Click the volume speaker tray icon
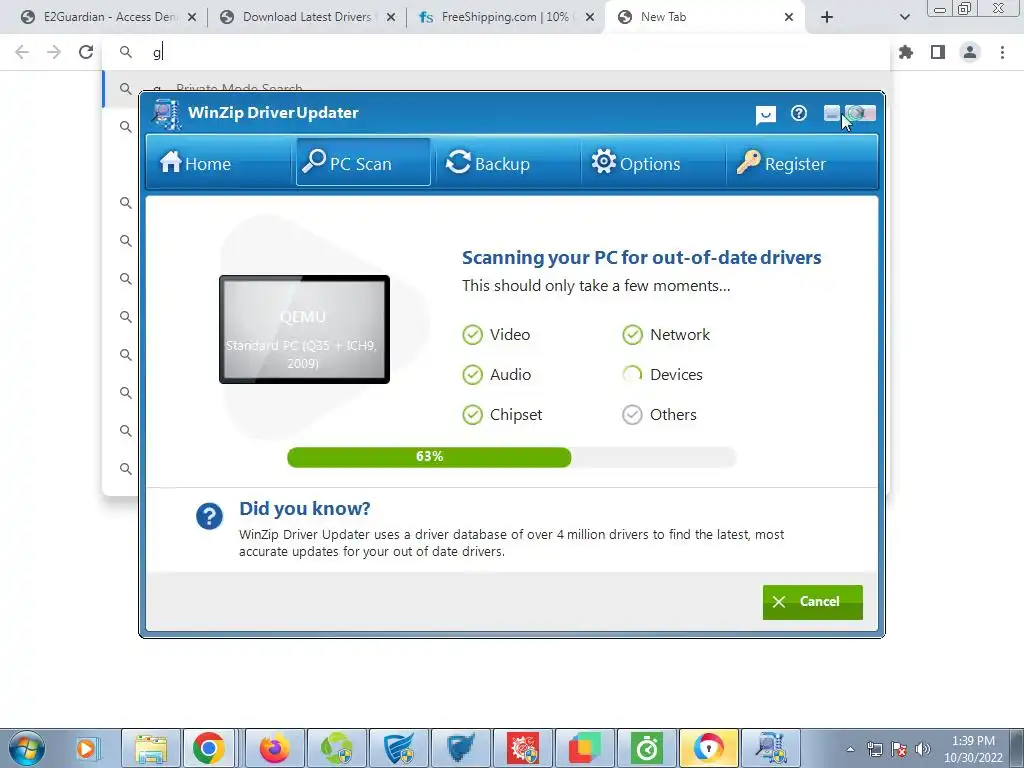 tap(923, 749)
